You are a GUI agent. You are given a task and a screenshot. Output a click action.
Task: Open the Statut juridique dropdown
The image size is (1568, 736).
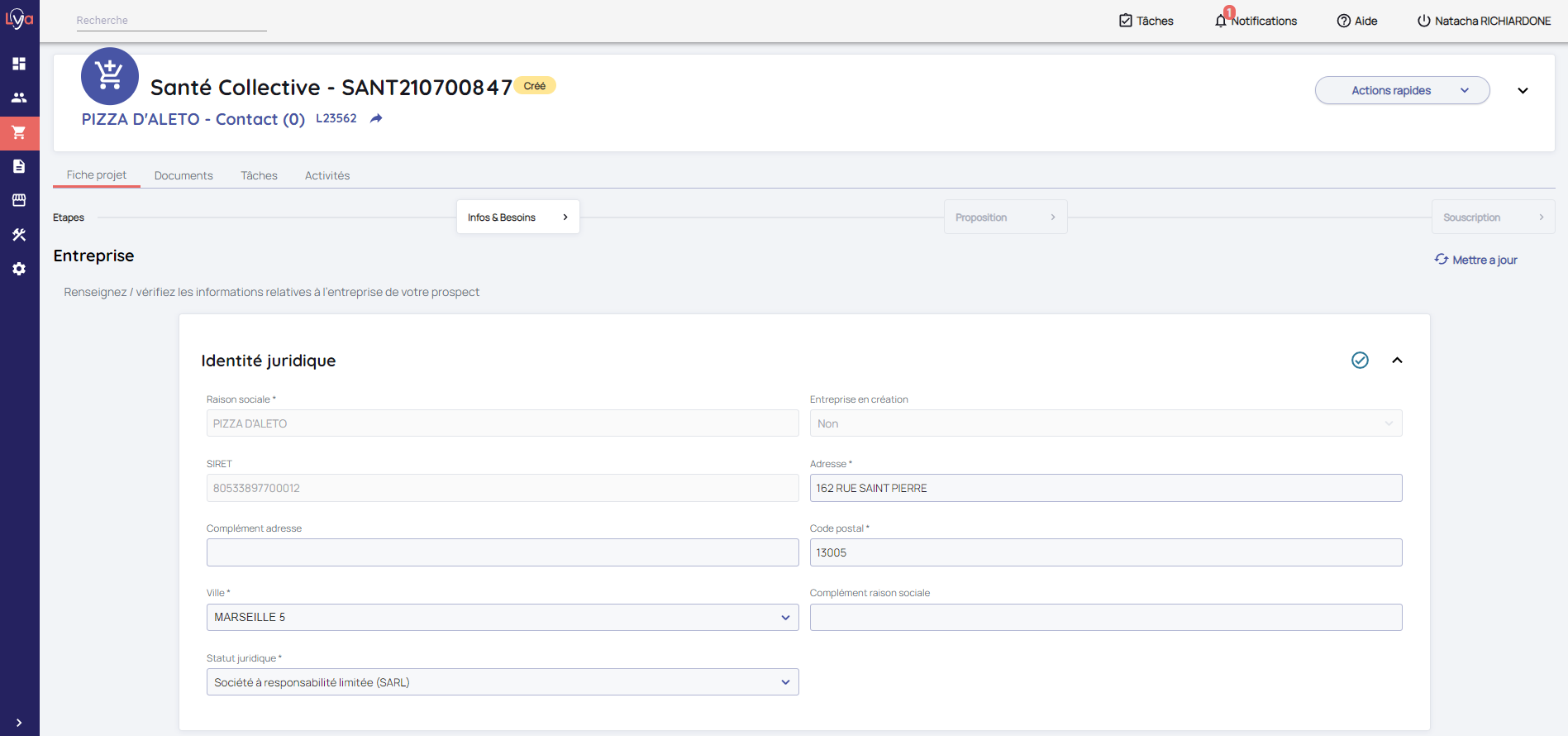tap(502, 682)
